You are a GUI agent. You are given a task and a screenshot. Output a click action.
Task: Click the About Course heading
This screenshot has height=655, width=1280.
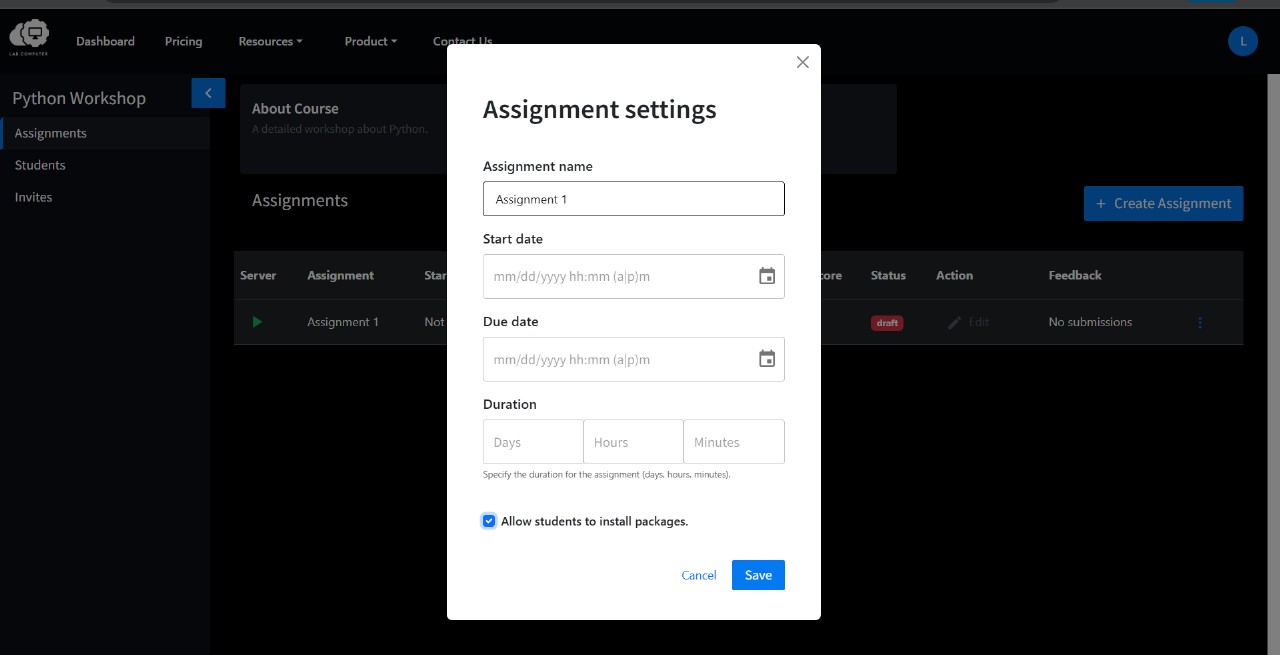295,108
